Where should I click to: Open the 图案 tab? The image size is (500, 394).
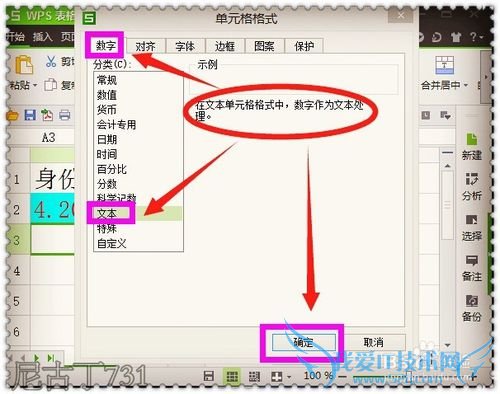point(264,46)
